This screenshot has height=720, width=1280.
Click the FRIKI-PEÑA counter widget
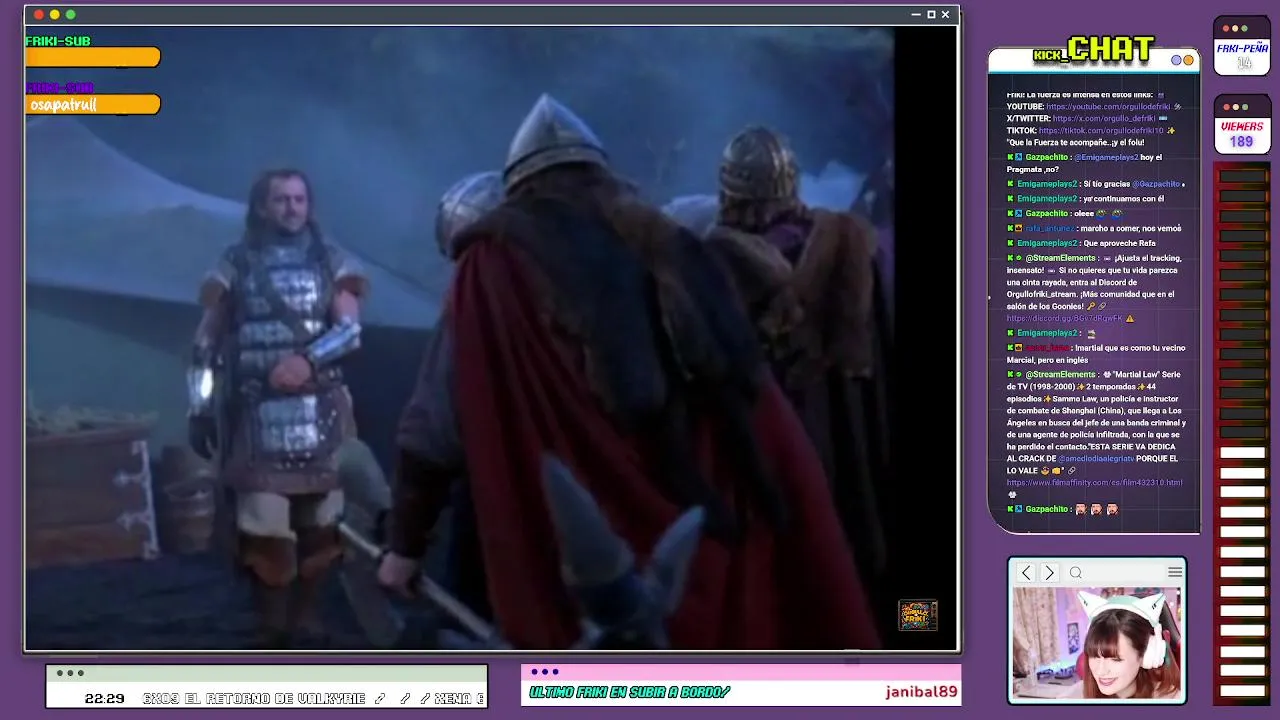coord(1242,46)
